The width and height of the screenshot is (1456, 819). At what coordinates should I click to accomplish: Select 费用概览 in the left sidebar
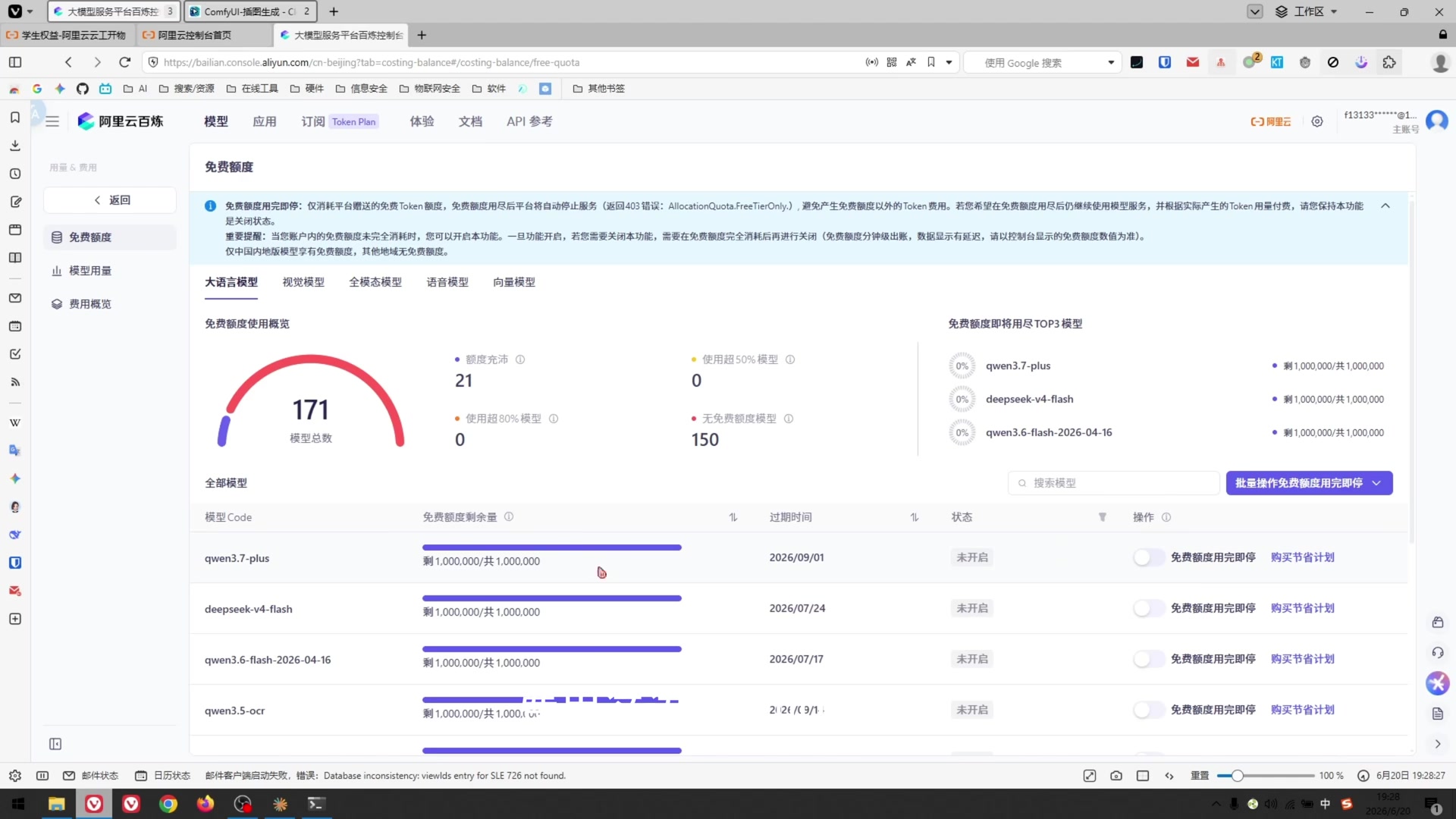pos(110,304)
